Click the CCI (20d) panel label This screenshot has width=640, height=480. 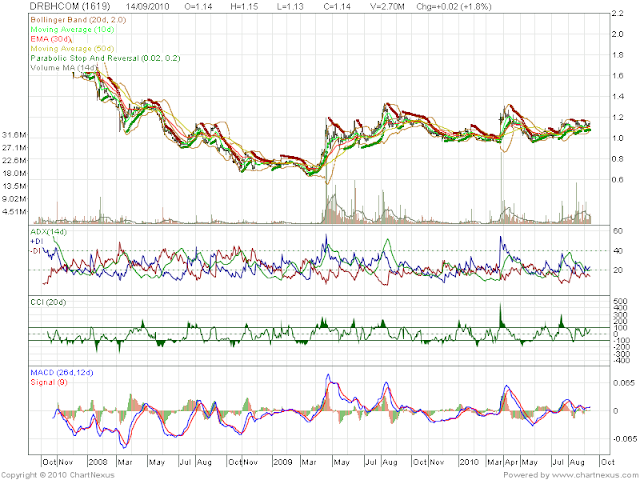coord(48,302)
